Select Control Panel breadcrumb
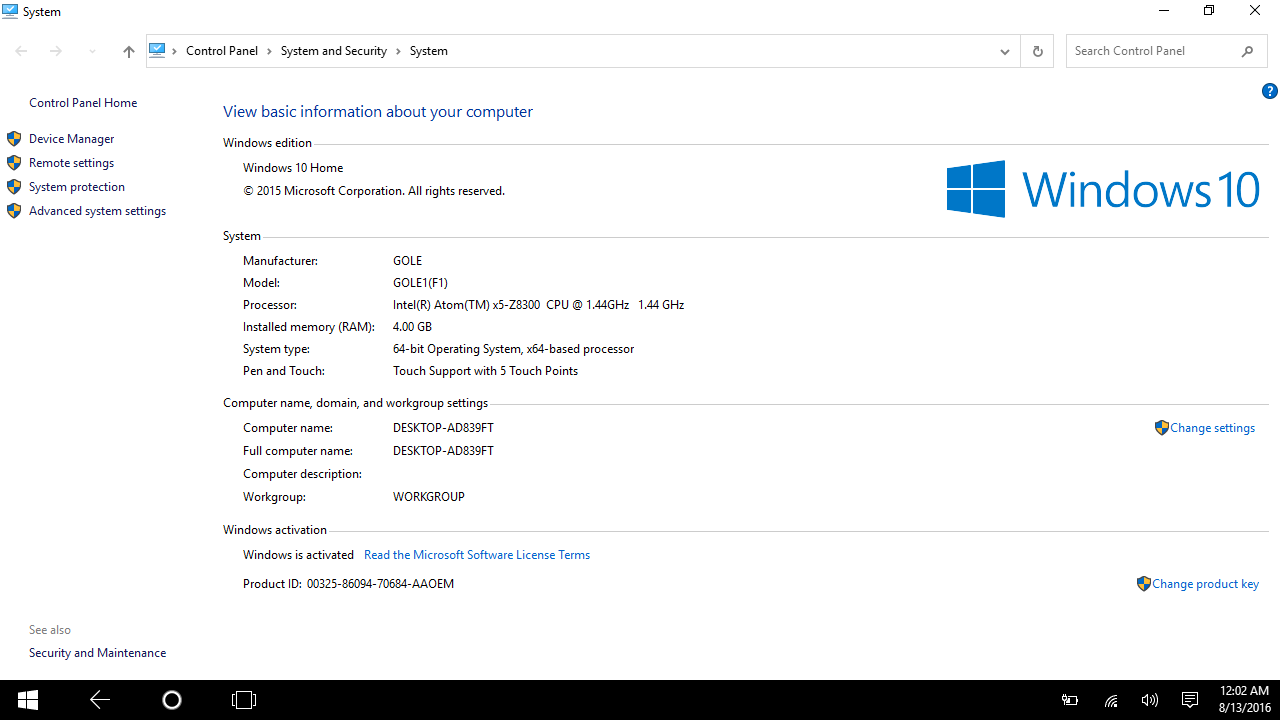This screenshot has height=720, width=1280. (x=222, y=51)
